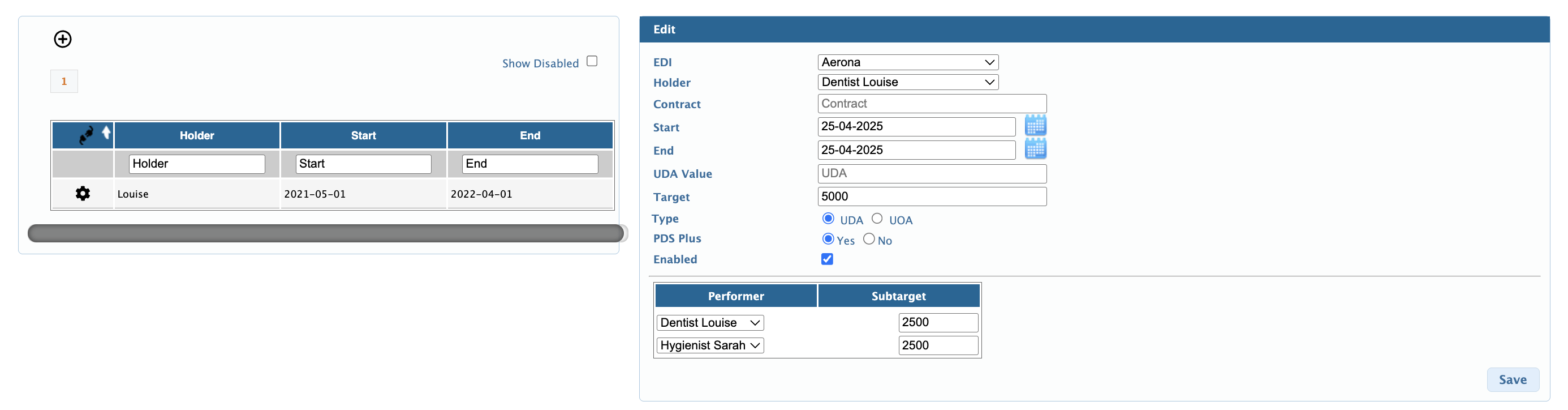This screenshot has width=1568, height=410.
Task: Click the horizontal scrollbar below the table
Action: (326, 233)
